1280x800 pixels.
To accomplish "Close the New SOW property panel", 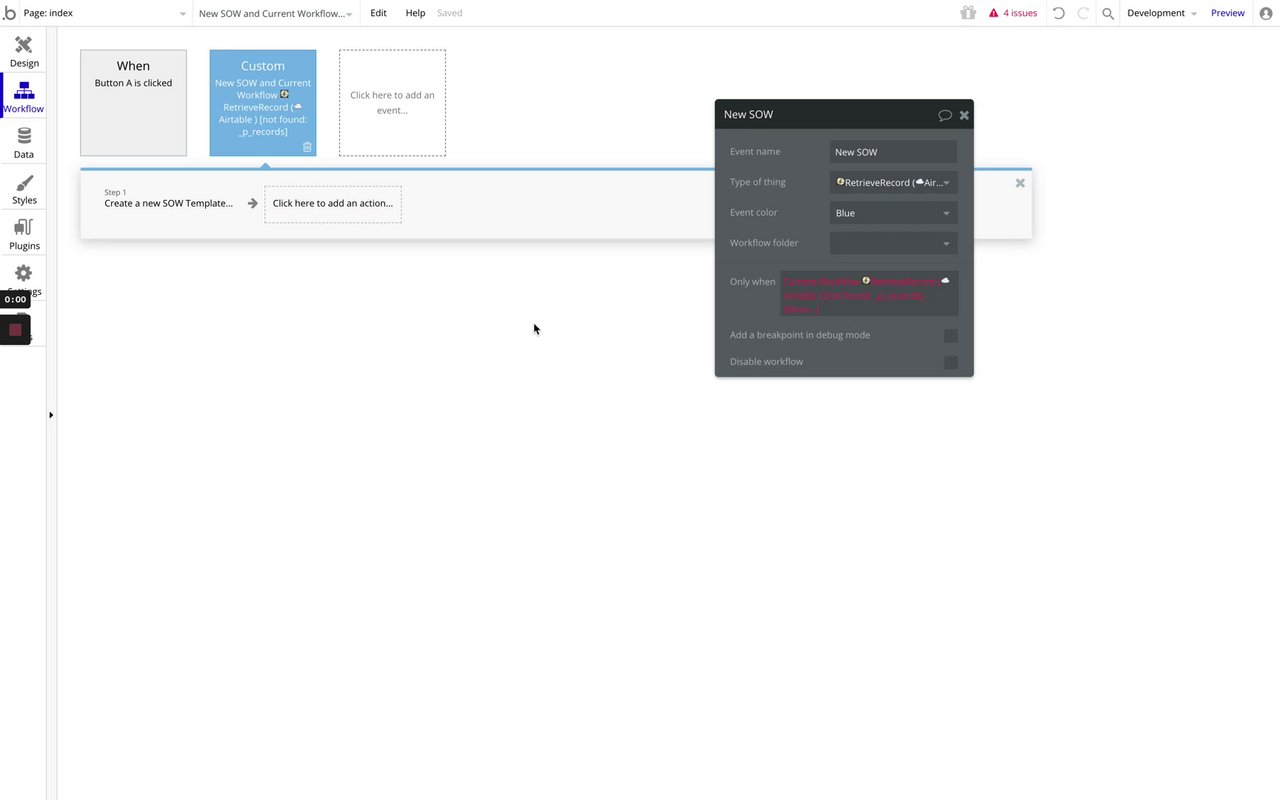I will (x=964, y=115).
